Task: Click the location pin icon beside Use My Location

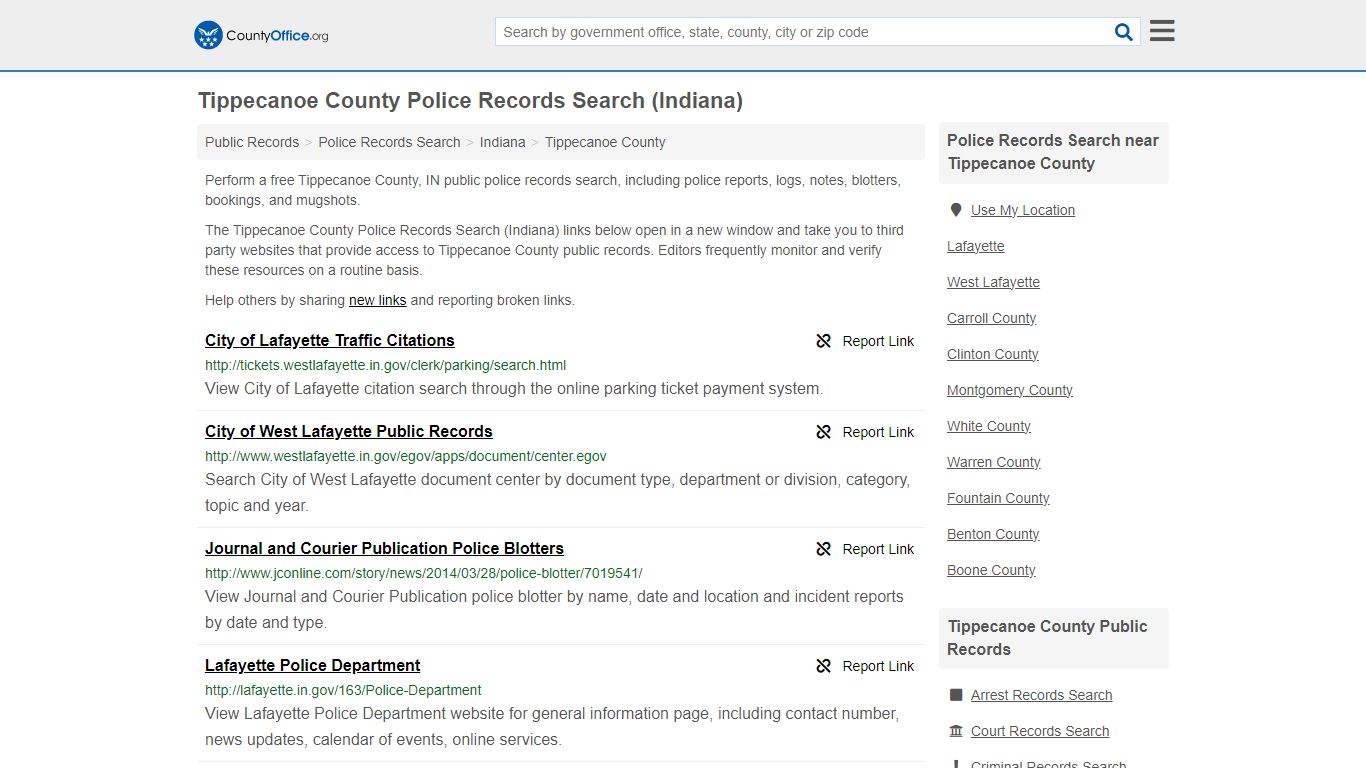Action: coord(956,210)
